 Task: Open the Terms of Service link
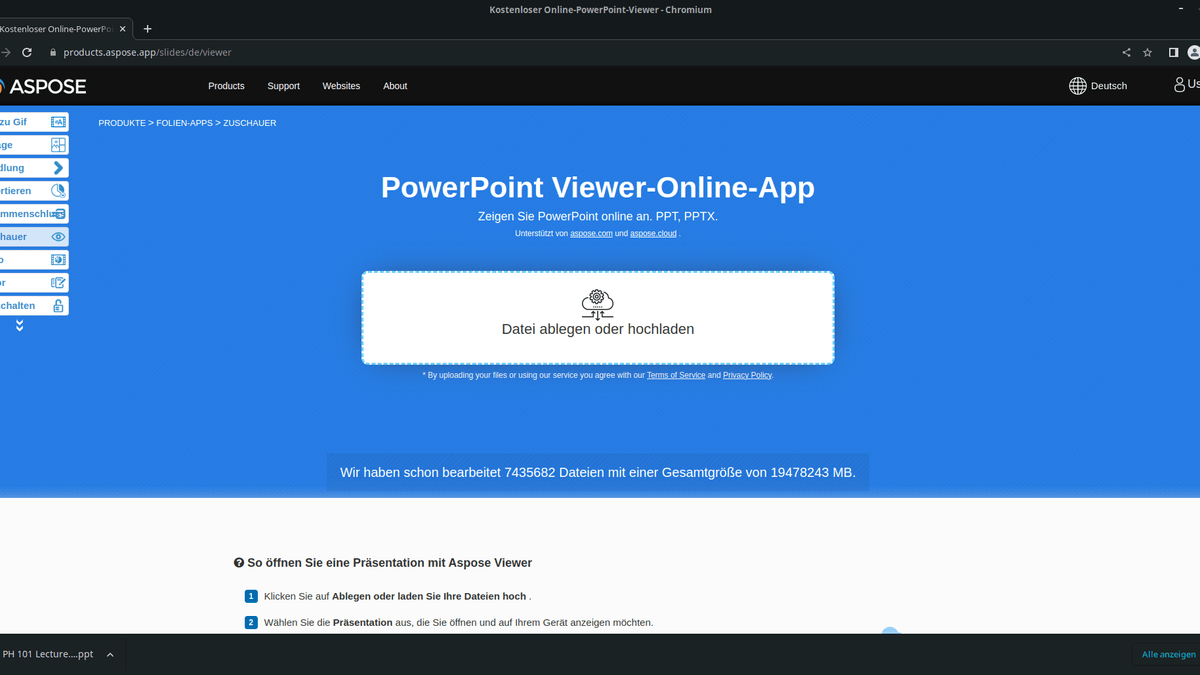point(676,375)
